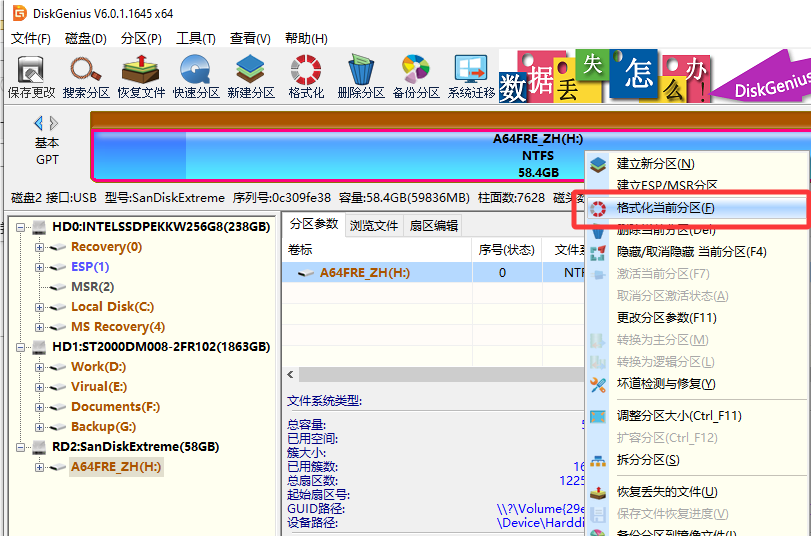Switch to the 扇区编辑 tab
This screenshot has width=811, height=536.
[433, 226]
